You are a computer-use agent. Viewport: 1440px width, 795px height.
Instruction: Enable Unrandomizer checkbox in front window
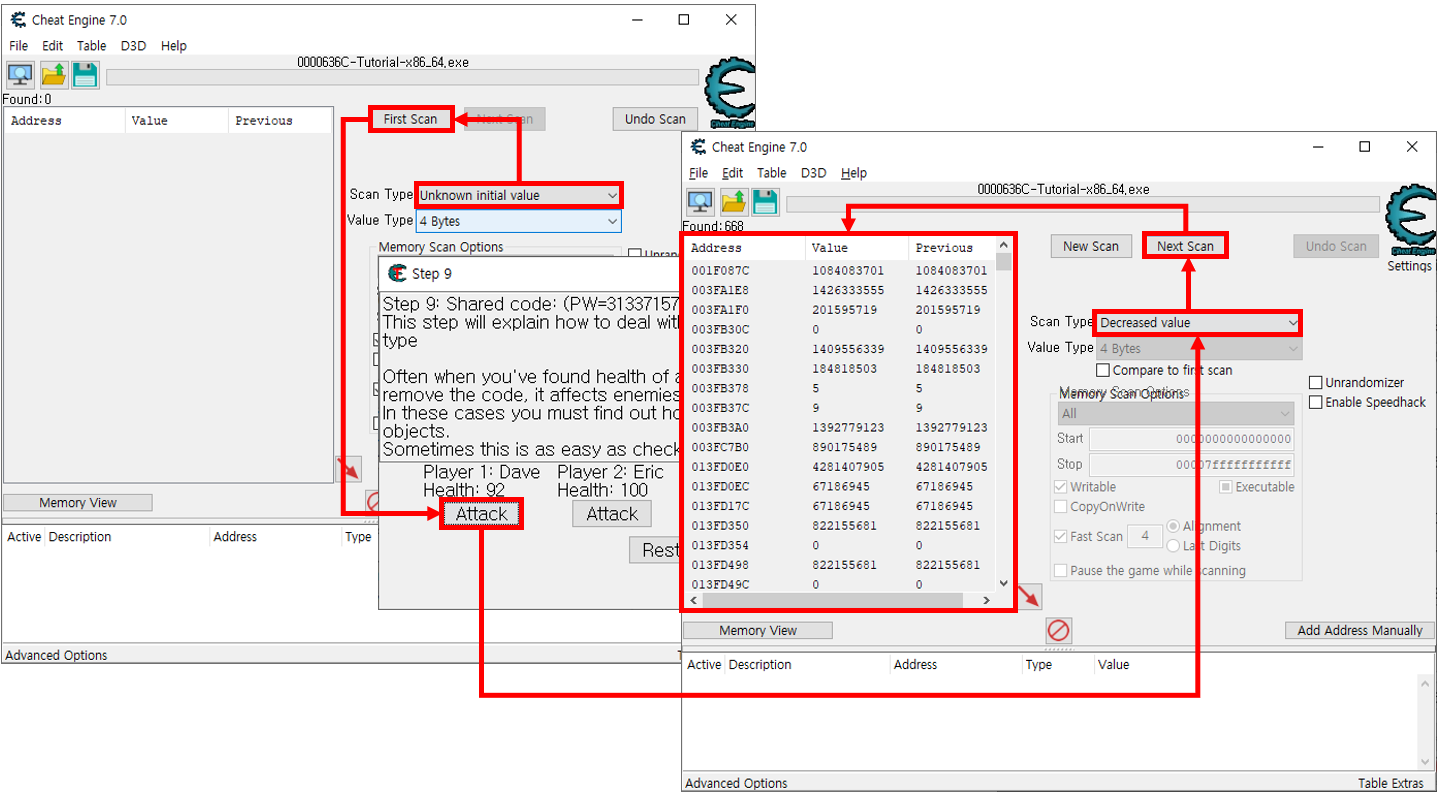[x=1316, y=382]
